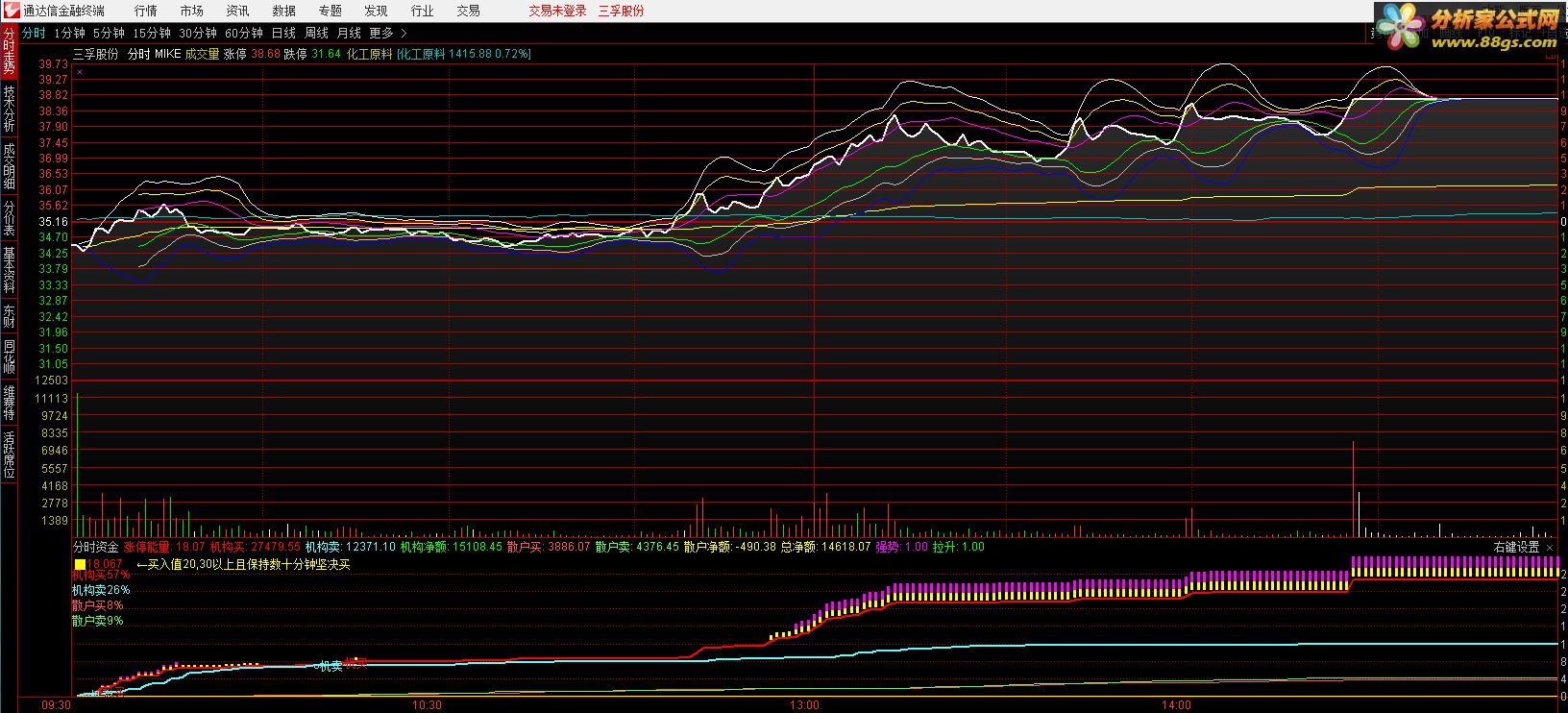Open the 右键设置 panel option
The height and width of the screenshot is (713, 1568).
click(x=1517, y=547)
